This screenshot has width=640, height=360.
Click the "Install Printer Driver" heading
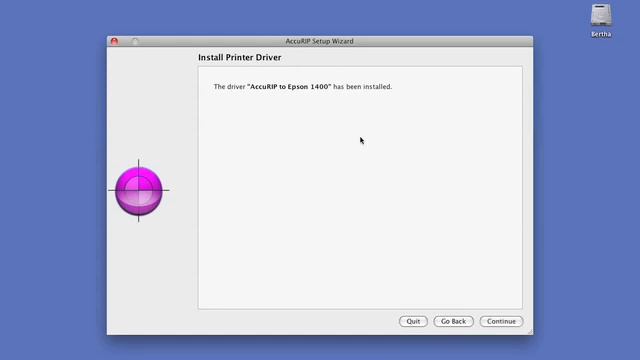coord(240,58)
